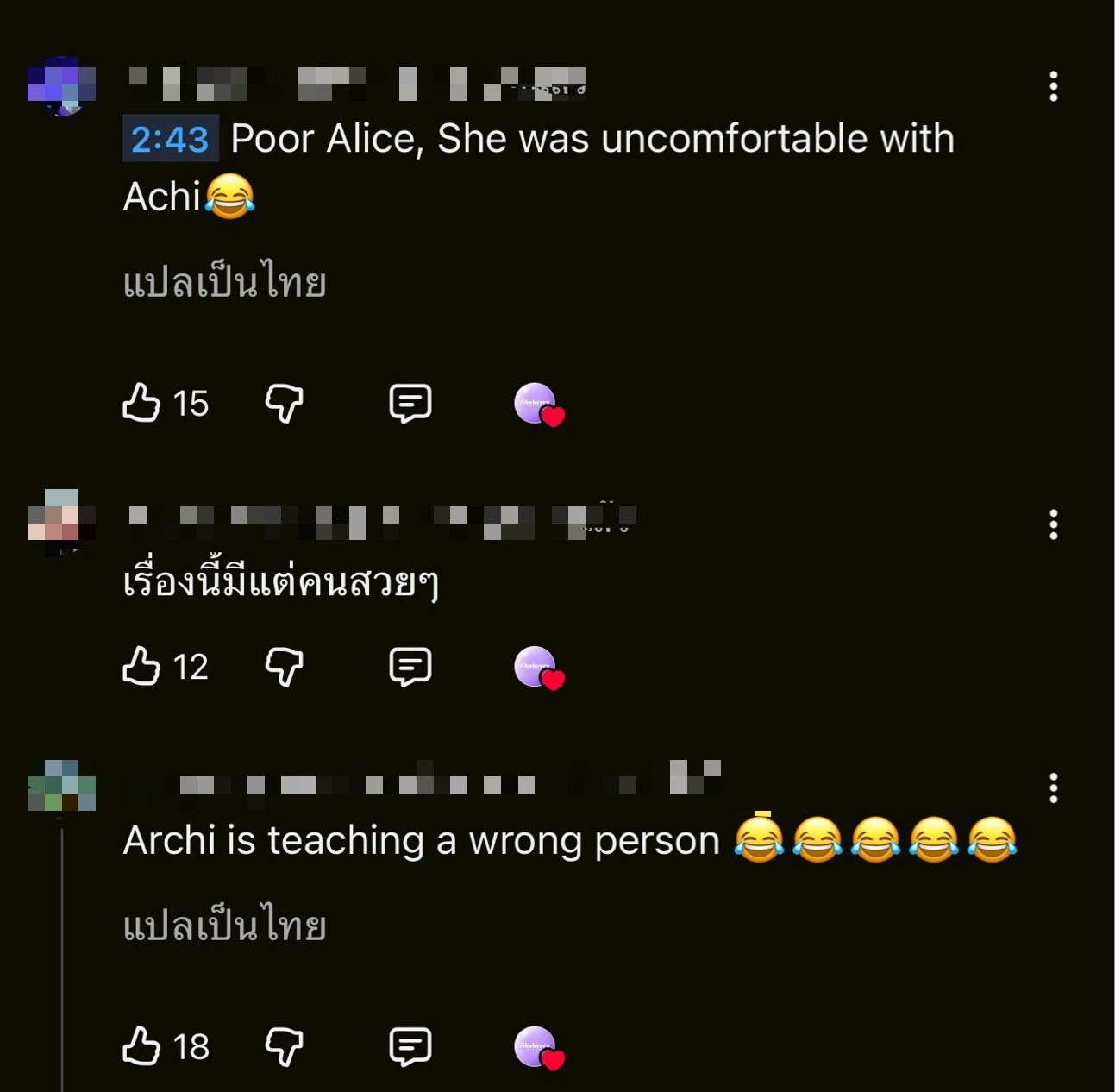The image size is (1115, 1092).
Task: Click the creator heart badge under the 15-likes comment
Action: (x=538, y=405)
